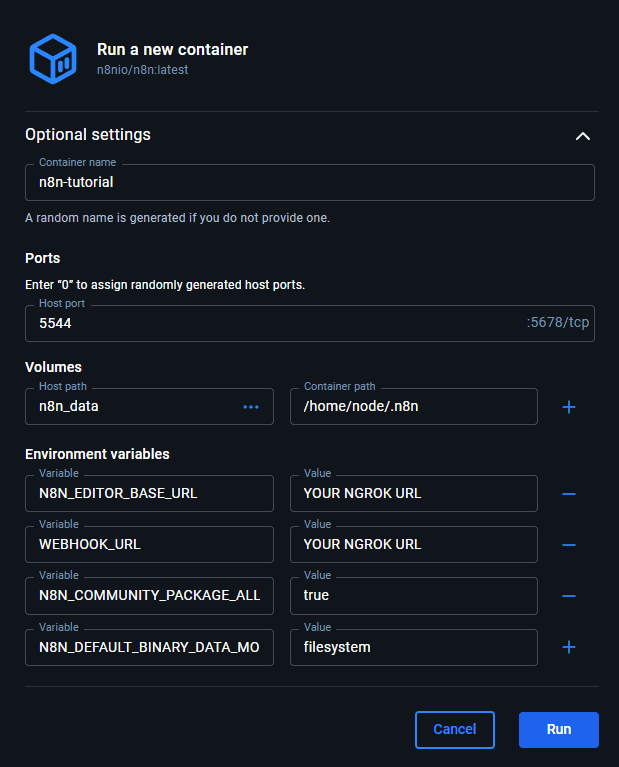The image size is (619, 767).
Task: Select the N8N_COMMUNITY_PACKAGE_ALL variable field
Action: (149, 596)
